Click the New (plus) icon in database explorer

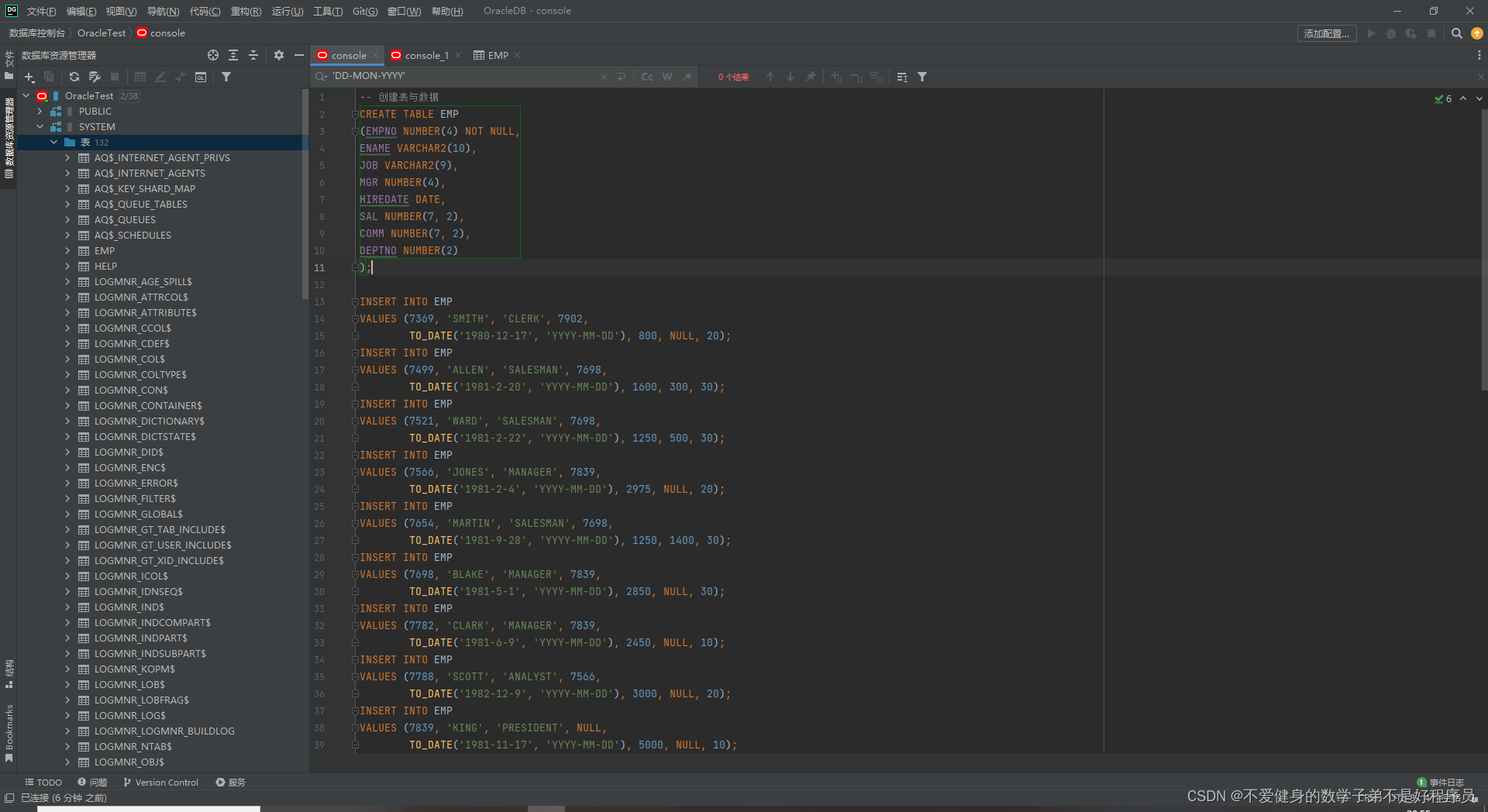tap(29, 77)
